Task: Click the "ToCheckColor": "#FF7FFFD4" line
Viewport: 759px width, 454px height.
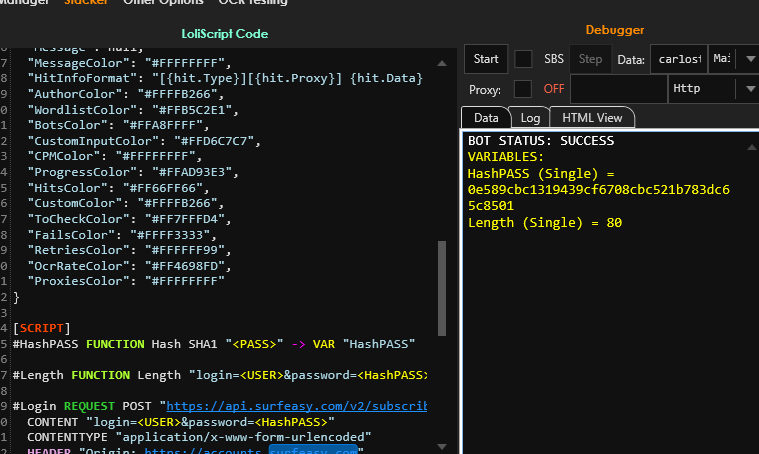Action: tap(129, 219)
